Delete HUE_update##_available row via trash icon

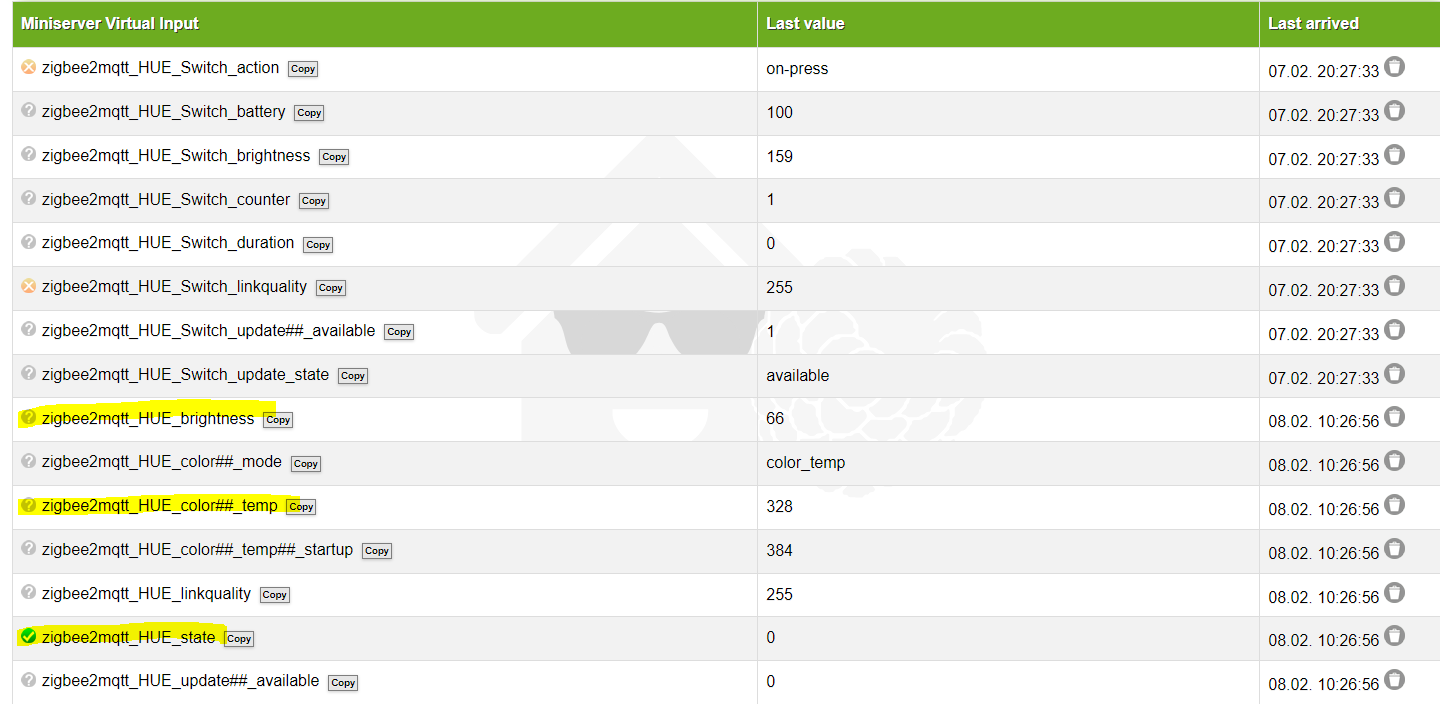pos(1394,680)
